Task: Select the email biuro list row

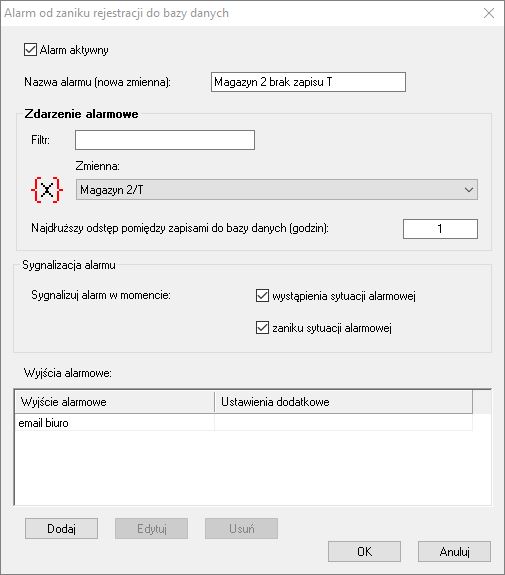Action: point(244,423)
